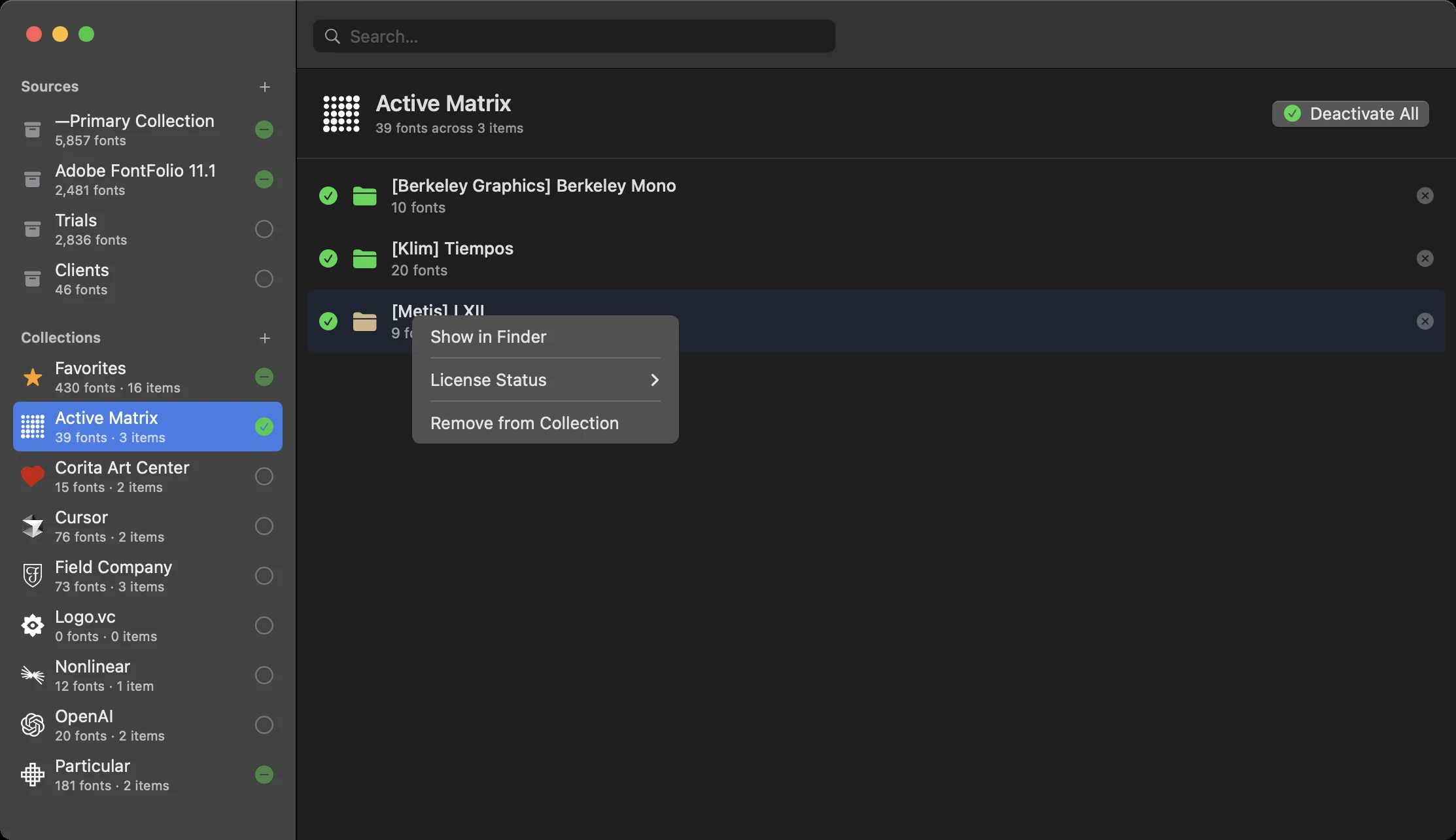
Task: Activate the Logo.vc collection
Action: click(264, 625)
